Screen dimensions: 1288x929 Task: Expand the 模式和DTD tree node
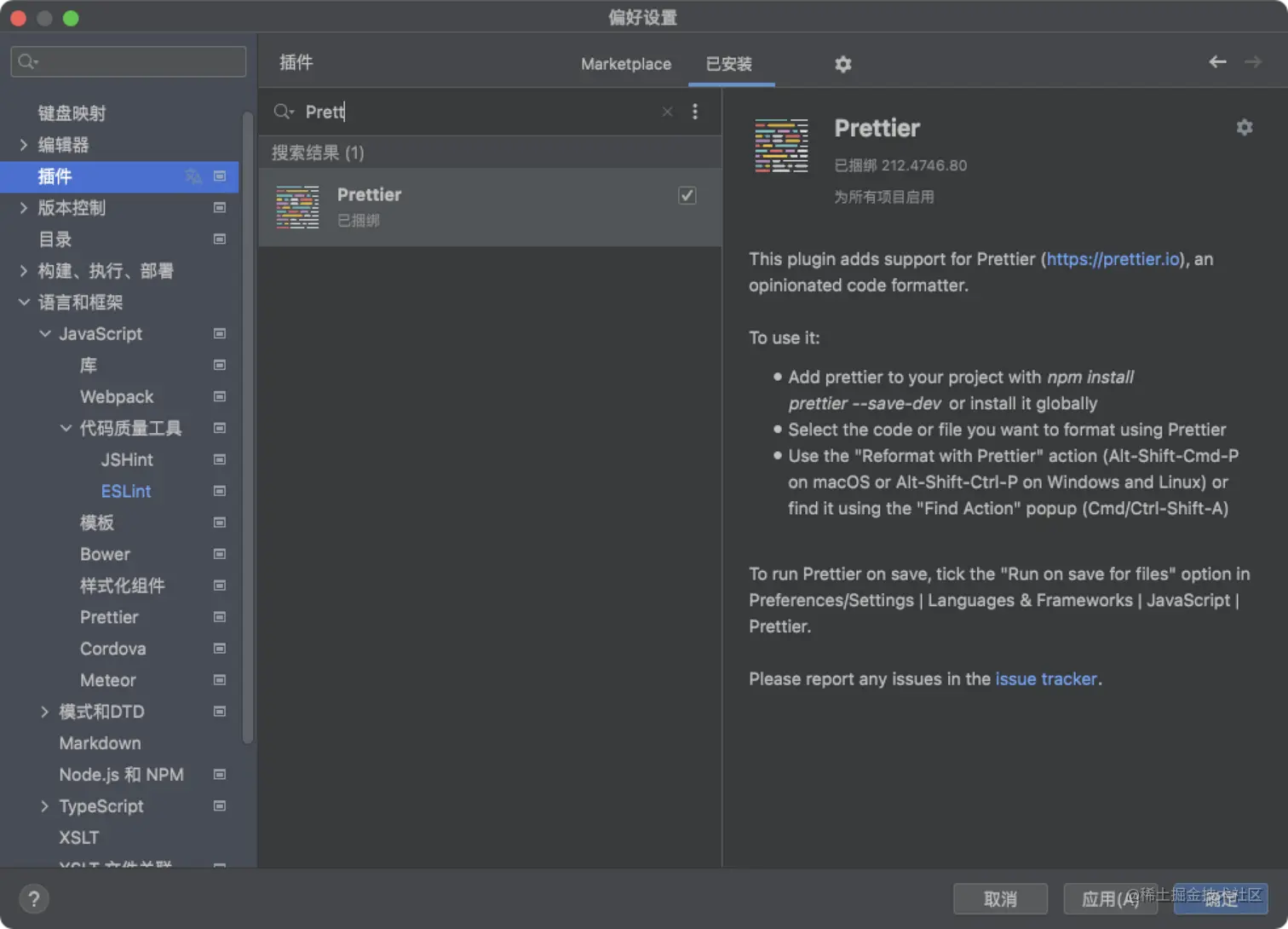tap(45, 712)
